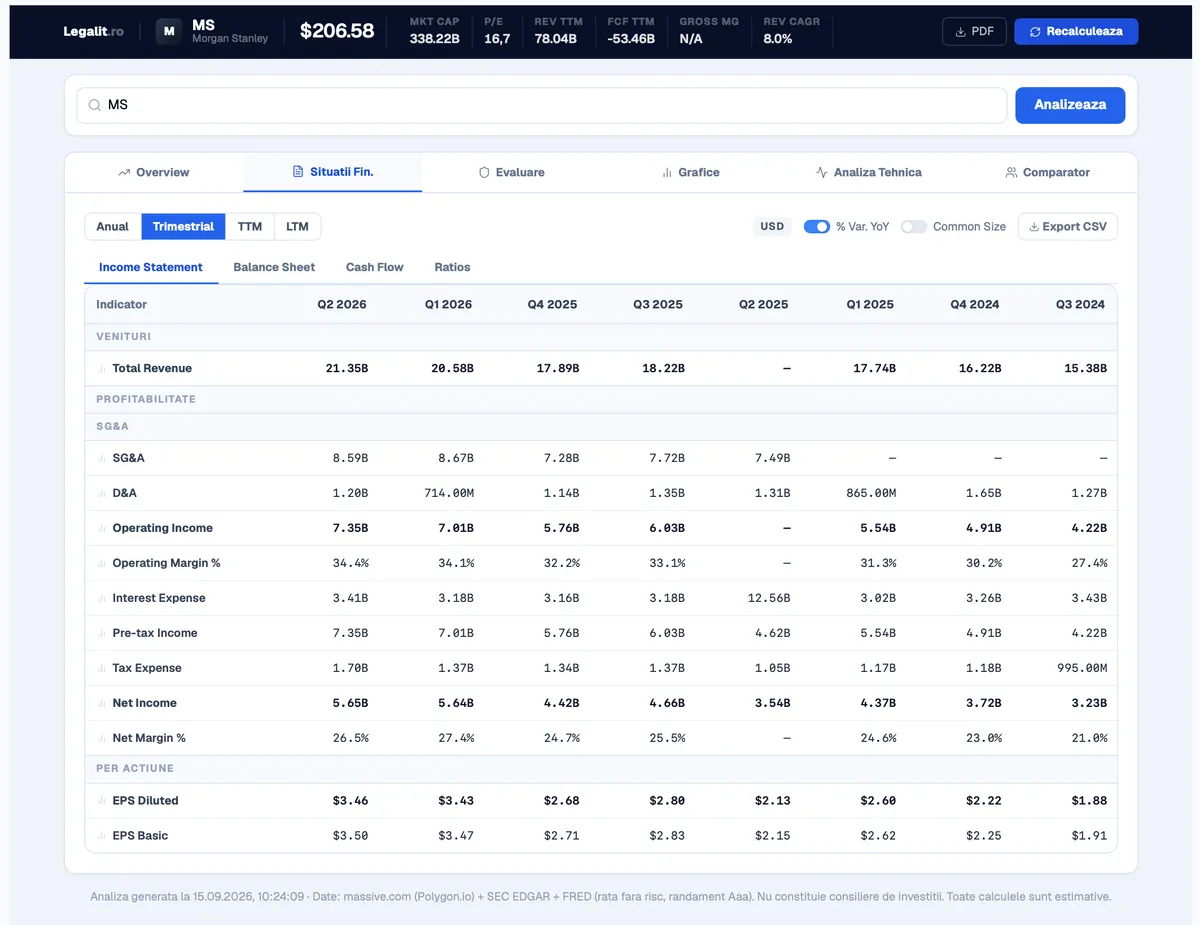Open the Comparator tab
The width and height of the screenshot is (1200, 925).
click(x=1047, y=172)
